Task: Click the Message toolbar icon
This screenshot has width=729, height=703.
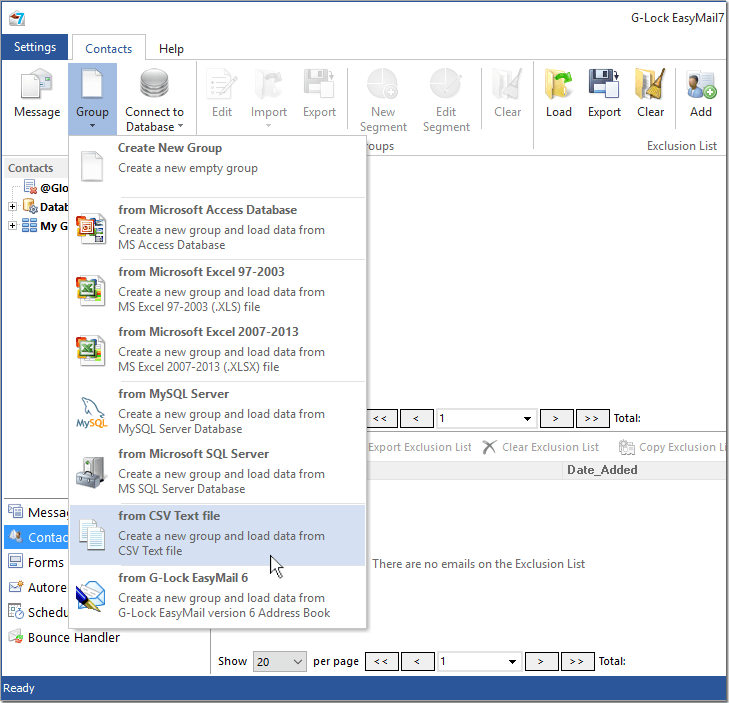Action: 37,94
